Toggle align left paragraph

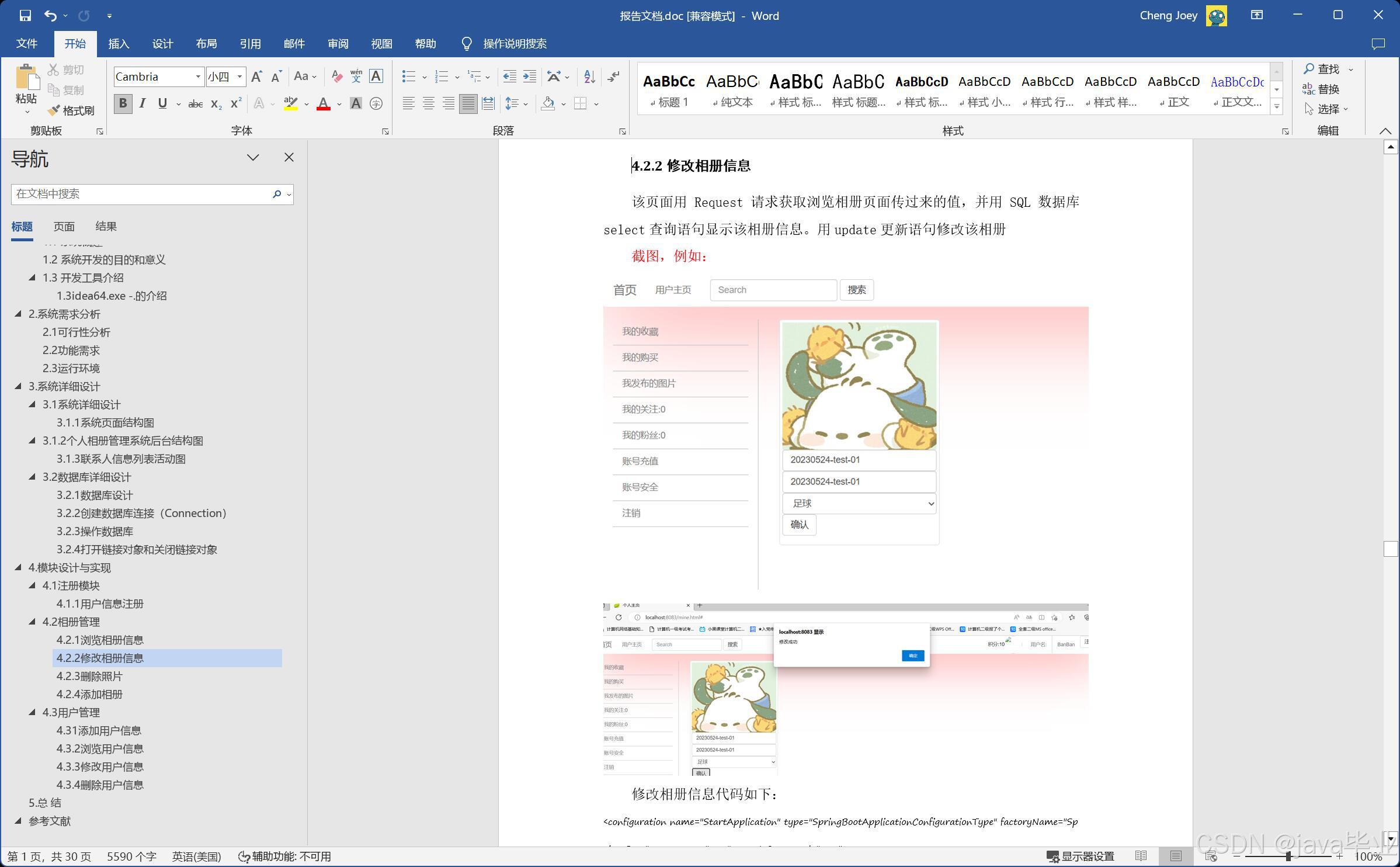click(x=409, y=104)
